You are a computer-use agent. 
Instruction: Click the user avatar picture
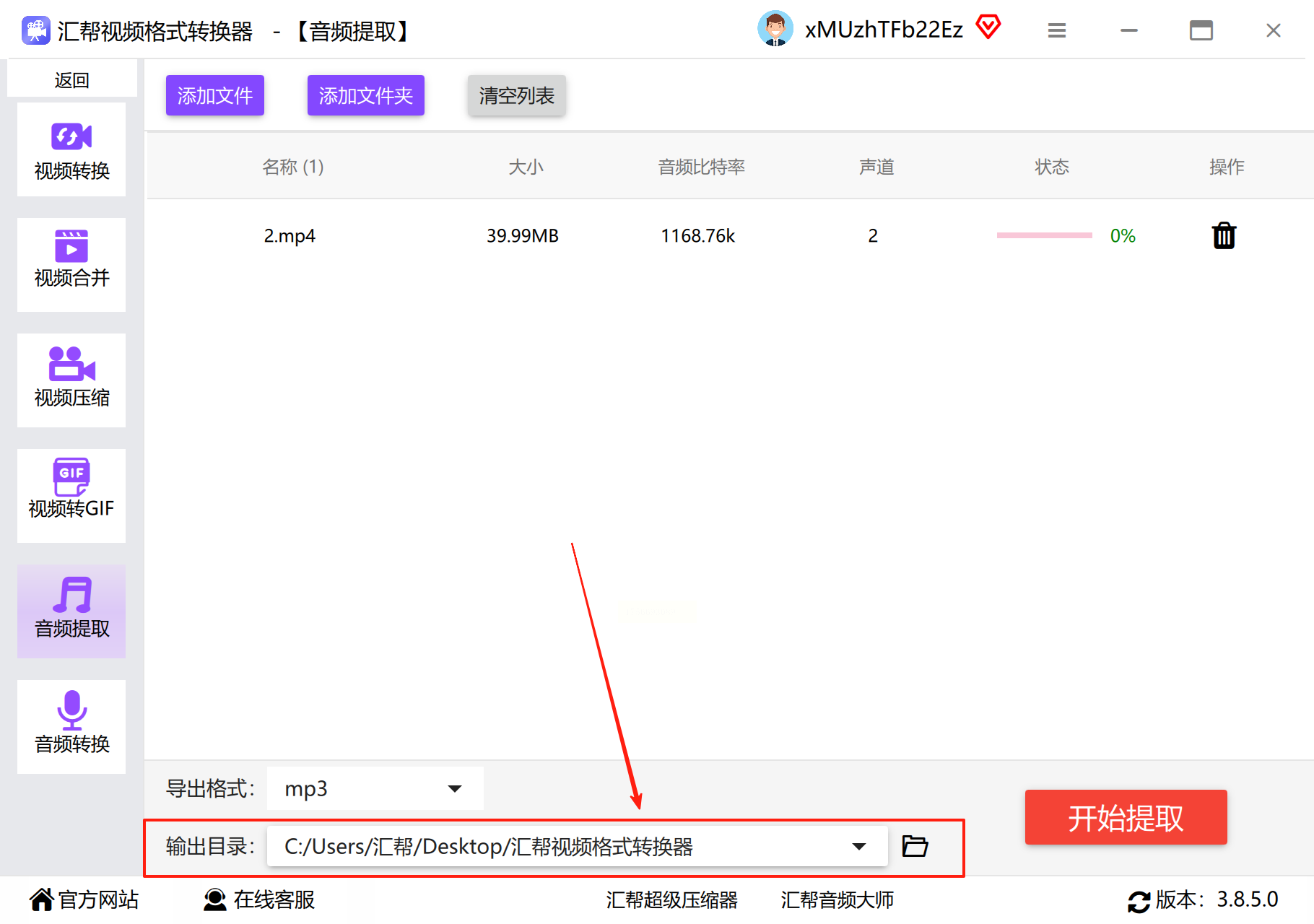[775, 29]
